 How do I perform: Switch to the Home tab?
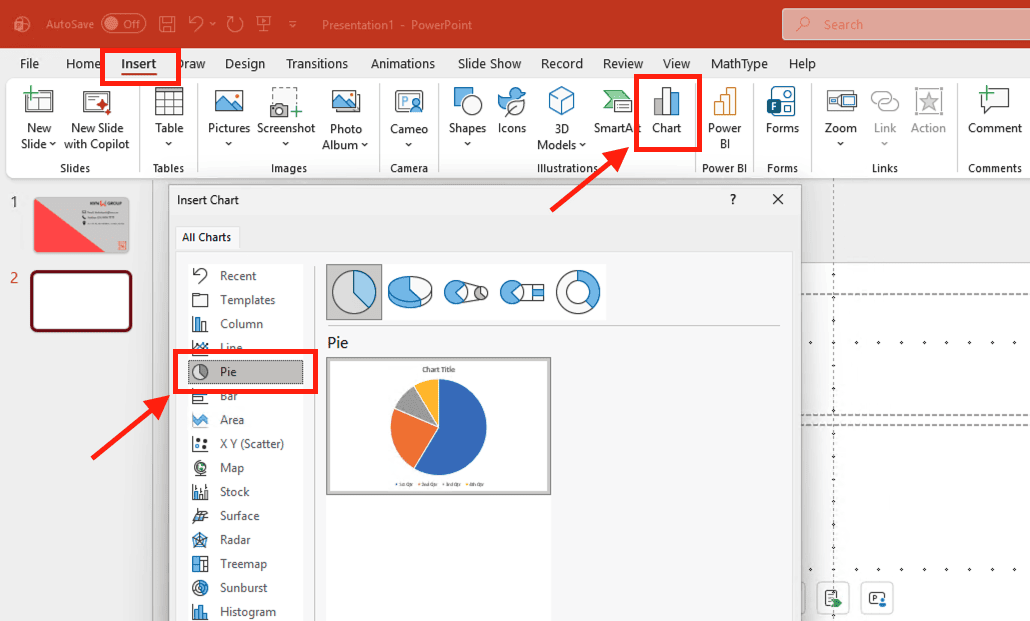point(82,64)
